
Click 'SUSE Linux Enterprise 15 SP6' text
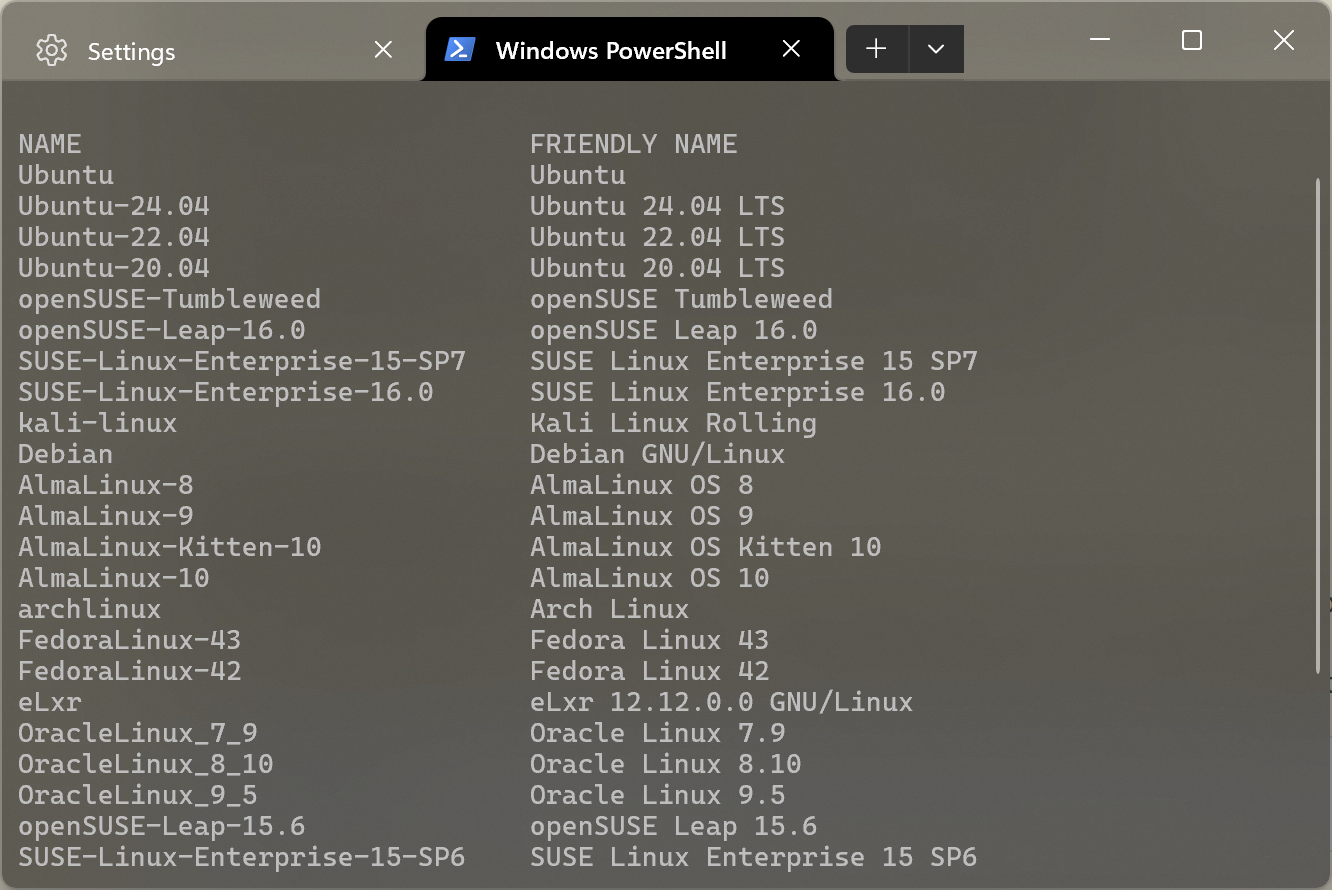click(754, 857)
